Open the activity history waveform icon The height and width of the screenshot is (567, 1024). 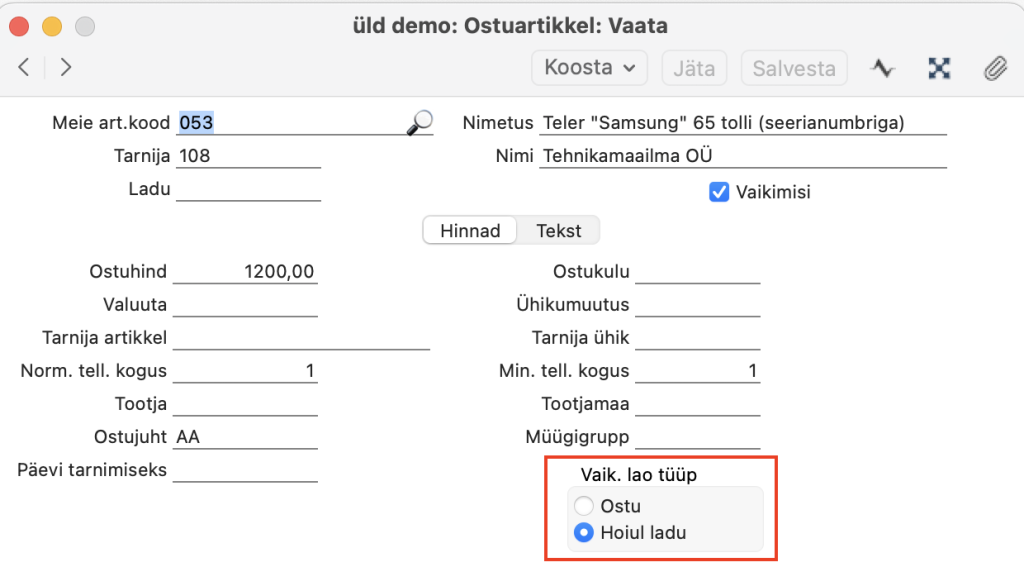tap(881, 68)
